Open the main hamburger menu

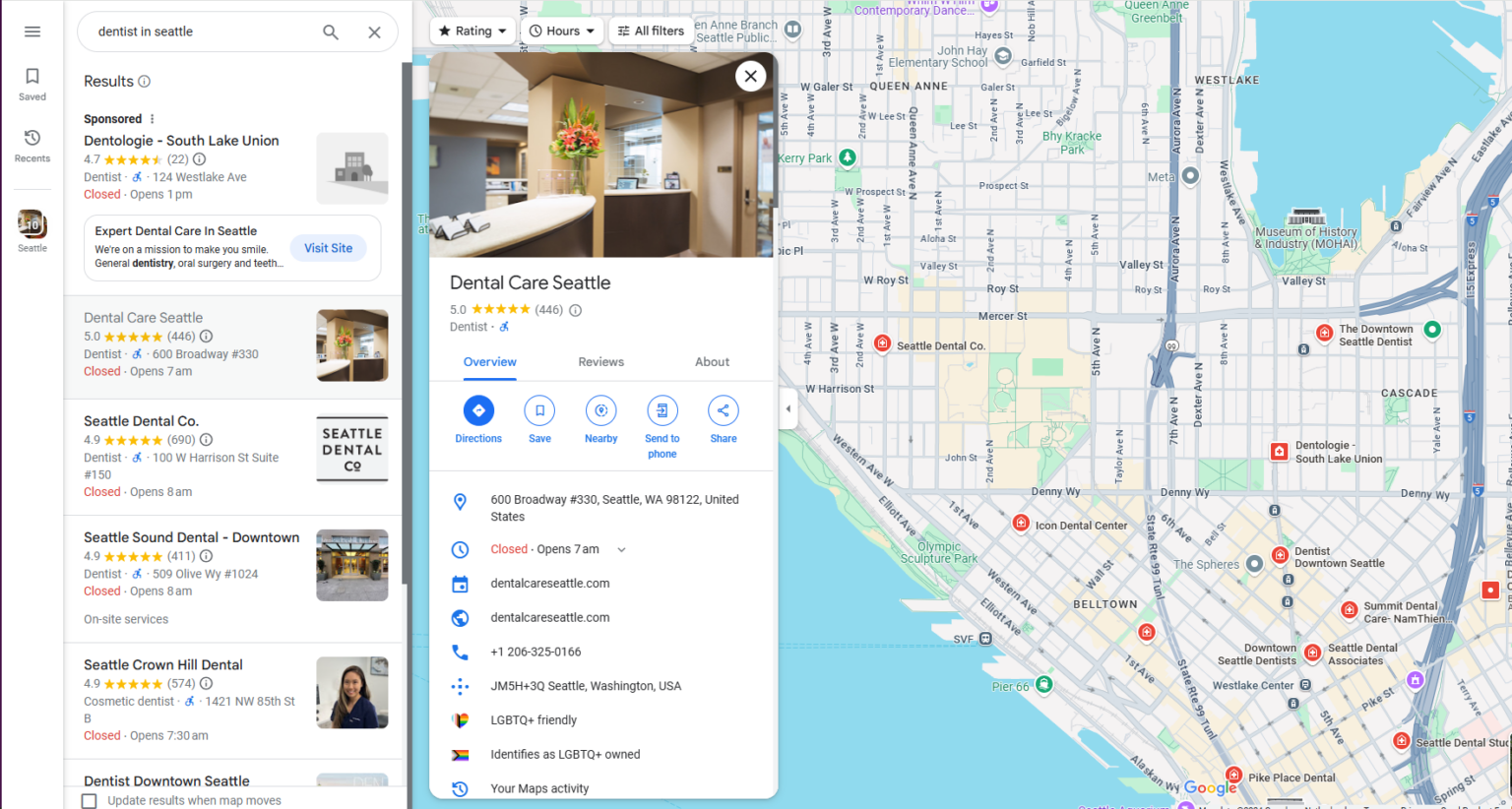[31, 31]
